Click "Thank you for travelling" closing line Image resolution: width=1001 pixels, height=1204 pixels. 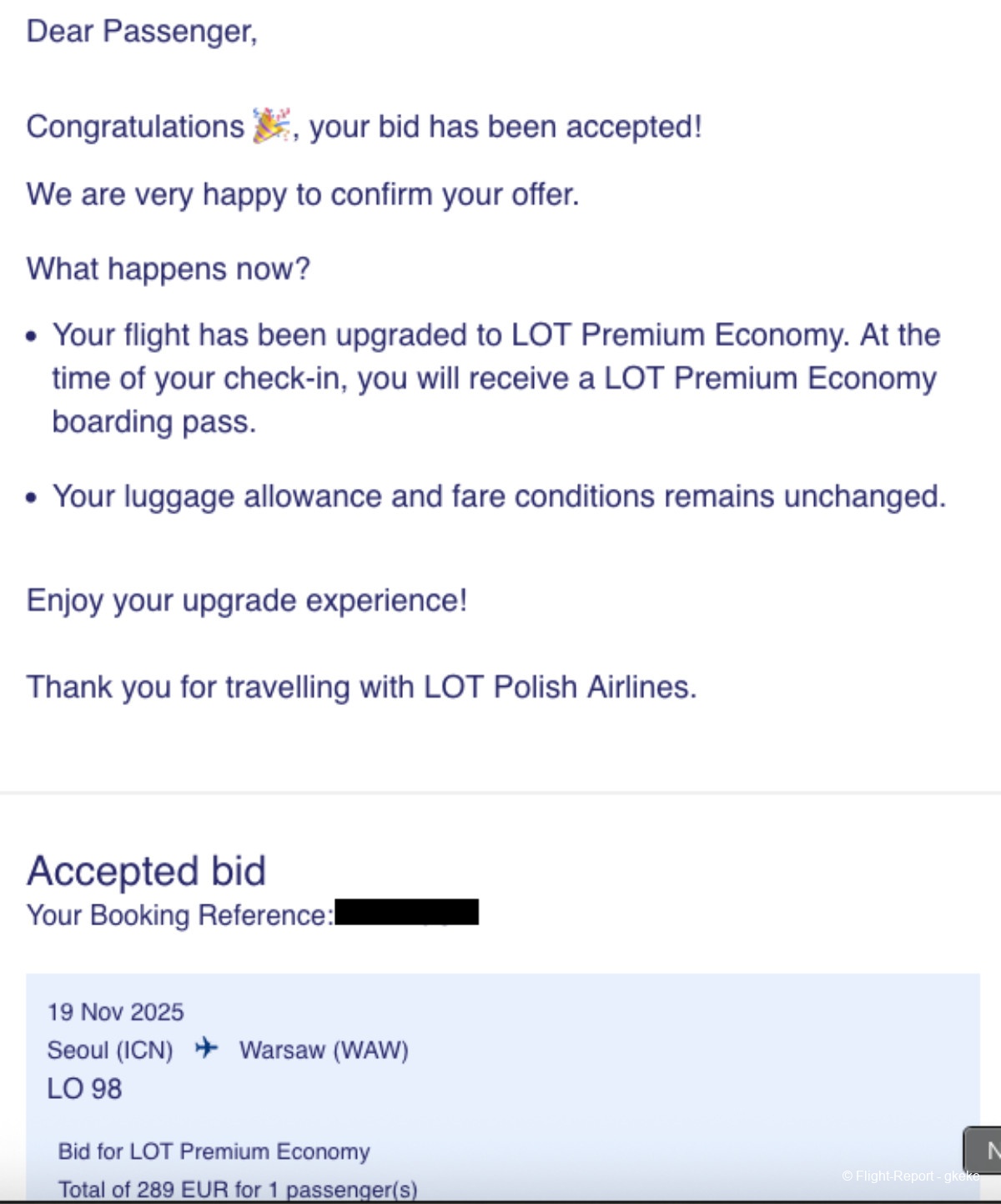(x=361, y=688)
